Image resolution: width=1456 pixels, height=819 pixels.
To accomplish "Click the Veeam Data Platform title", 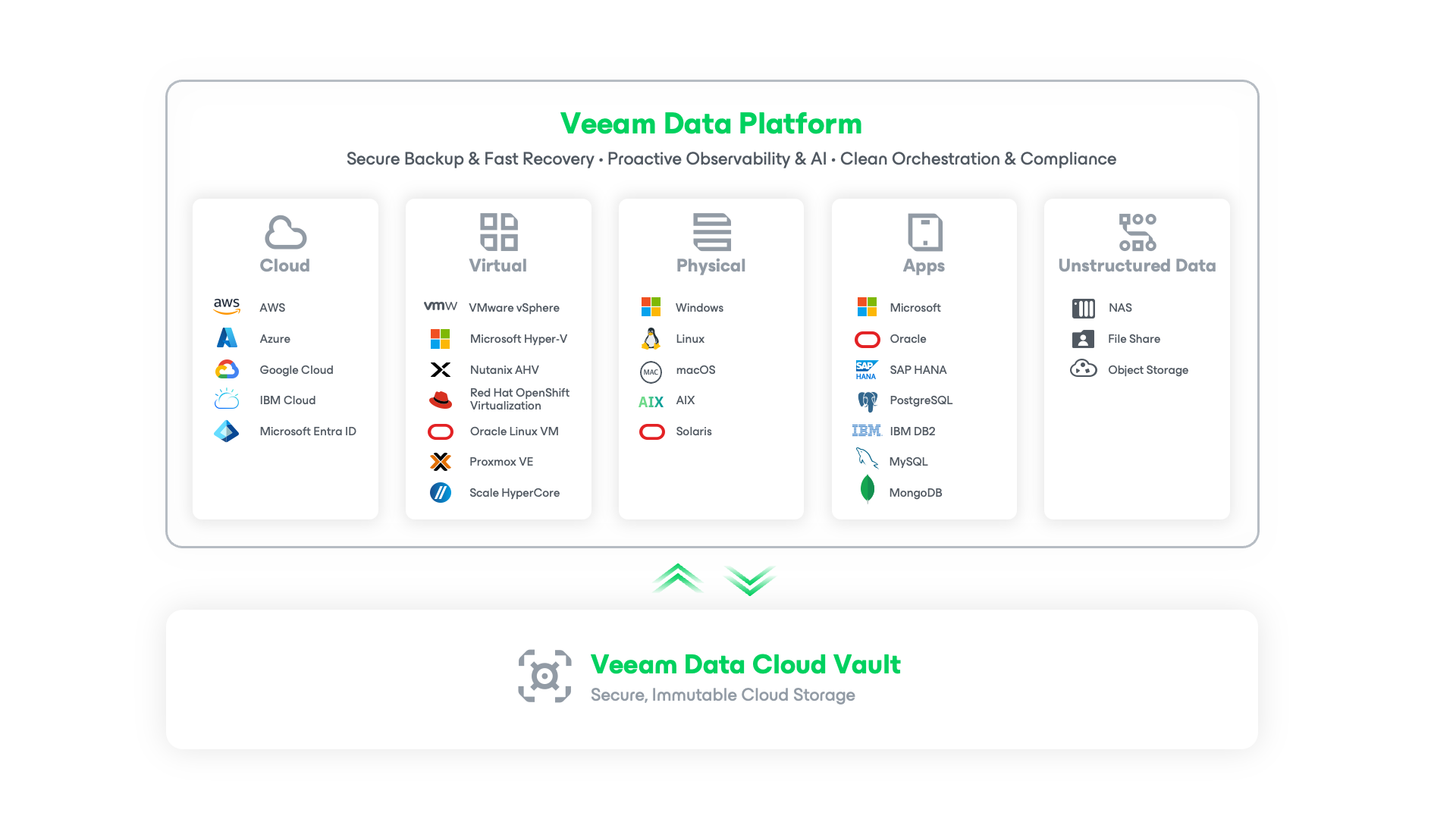I will point(711,124).
